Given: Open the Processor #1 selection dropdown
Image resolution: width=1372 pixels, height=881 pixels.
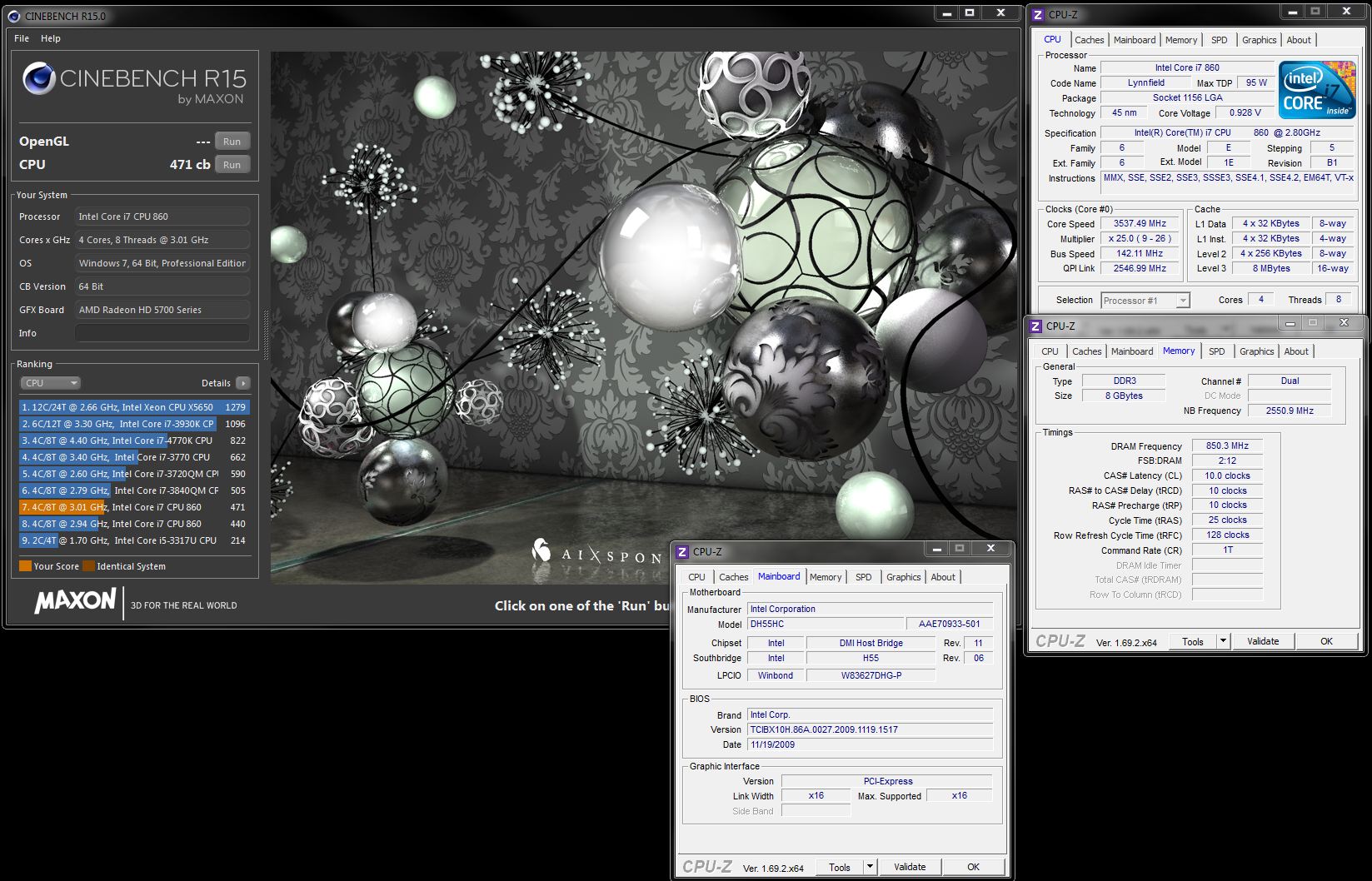Looking at the screenshot, I should 1145,301.
